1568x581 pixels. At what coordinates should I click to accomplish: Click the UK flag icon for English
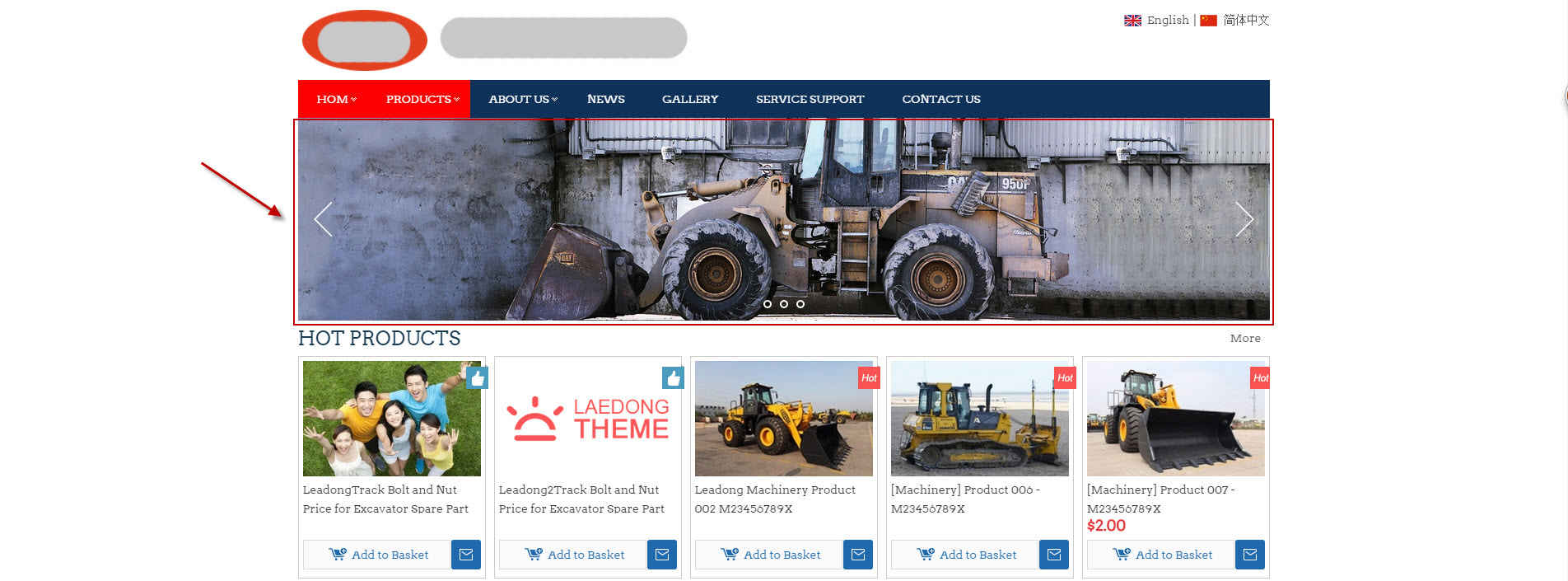click(x=1132, y=21)
